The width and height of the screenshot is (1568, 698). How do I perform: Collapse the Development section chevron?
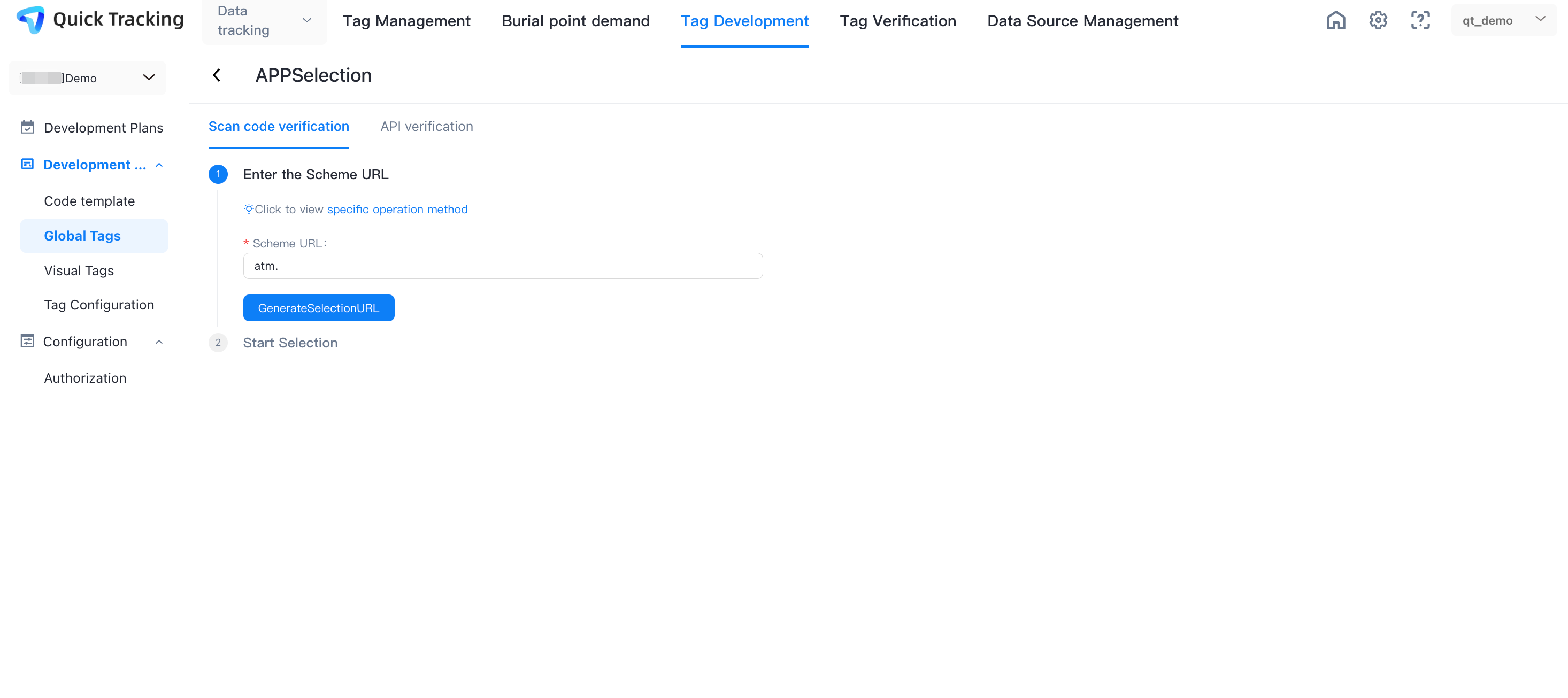[x=159, y=165]
